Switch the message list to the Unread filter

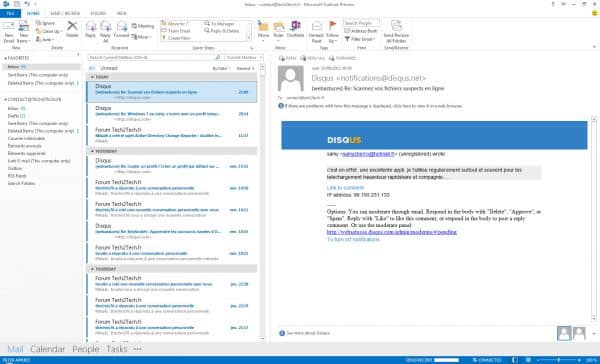click(109, 68)
